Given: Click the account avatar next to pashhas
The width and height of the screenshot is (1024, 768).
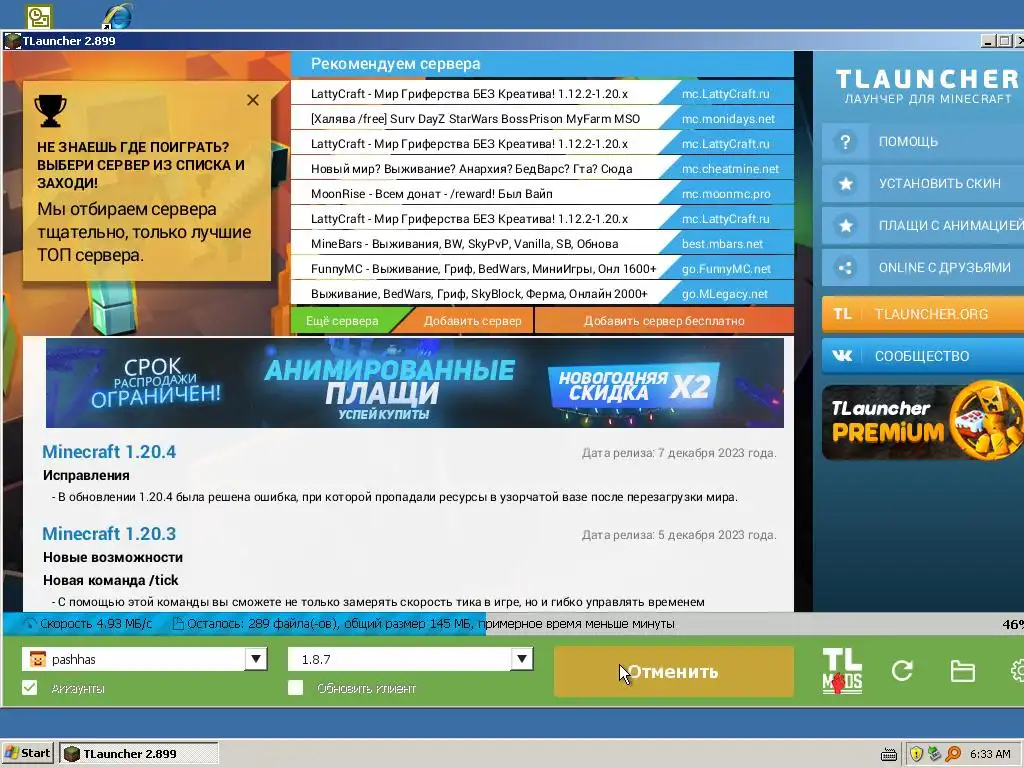Looking at the screenshot, I should pyautogui.click(x=38, y=660).
